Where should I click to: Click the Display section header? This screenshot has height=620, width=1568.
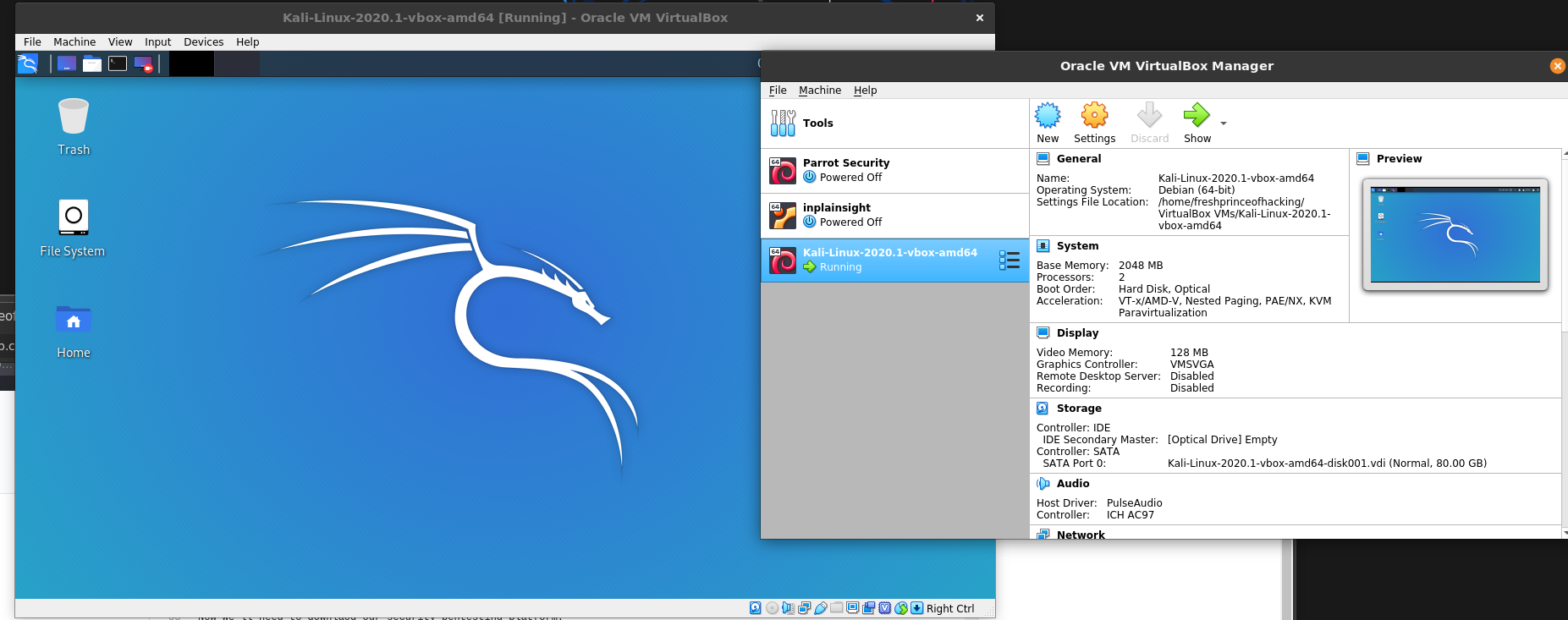(1077, 333)
